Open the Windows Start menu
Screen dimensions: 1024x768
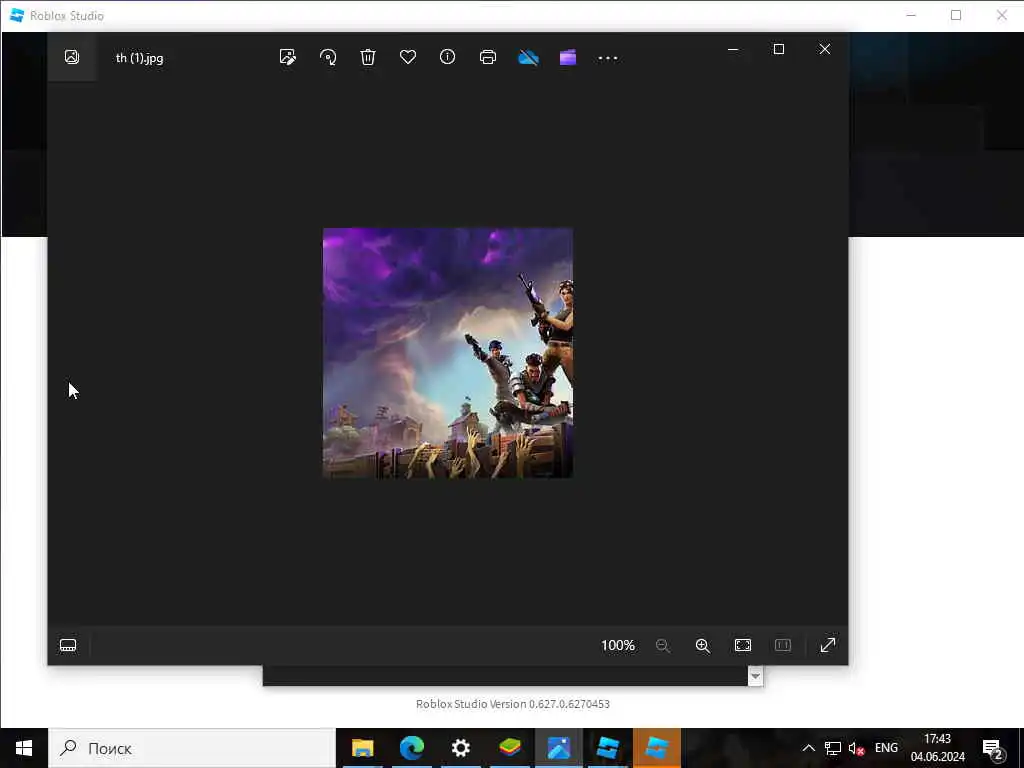[x=24, y=748]
